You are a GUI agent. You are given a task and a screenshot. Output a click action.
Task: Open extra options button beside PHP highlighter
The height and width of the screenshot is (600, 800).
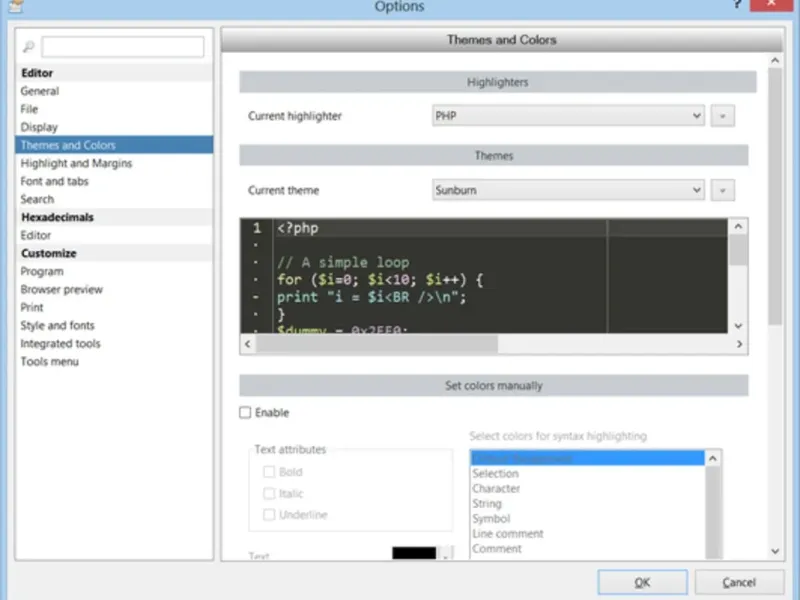coord(722,116)
